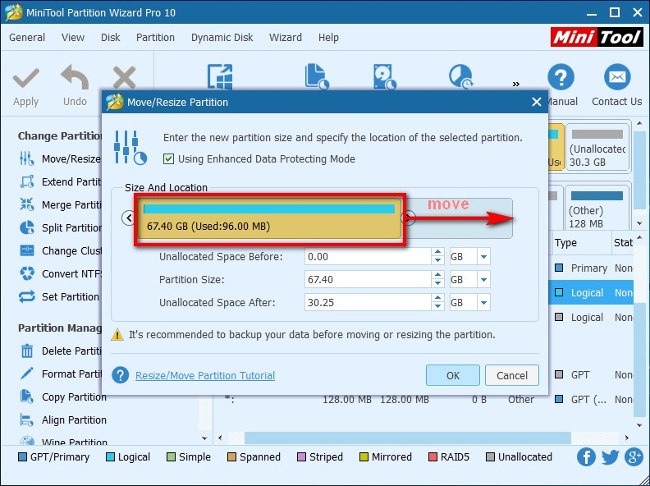Open the Help menu
The height and width of the screenshot is (486, 650).
coord(328,37)
